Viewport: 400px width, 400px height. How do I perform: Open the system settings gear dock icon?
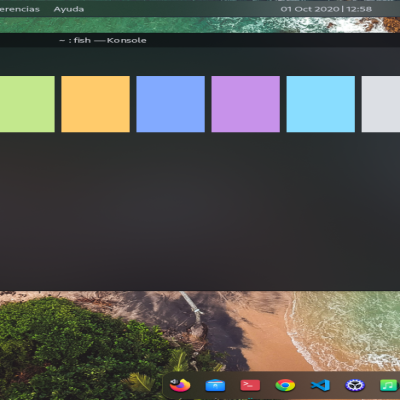tap(355, 385)
